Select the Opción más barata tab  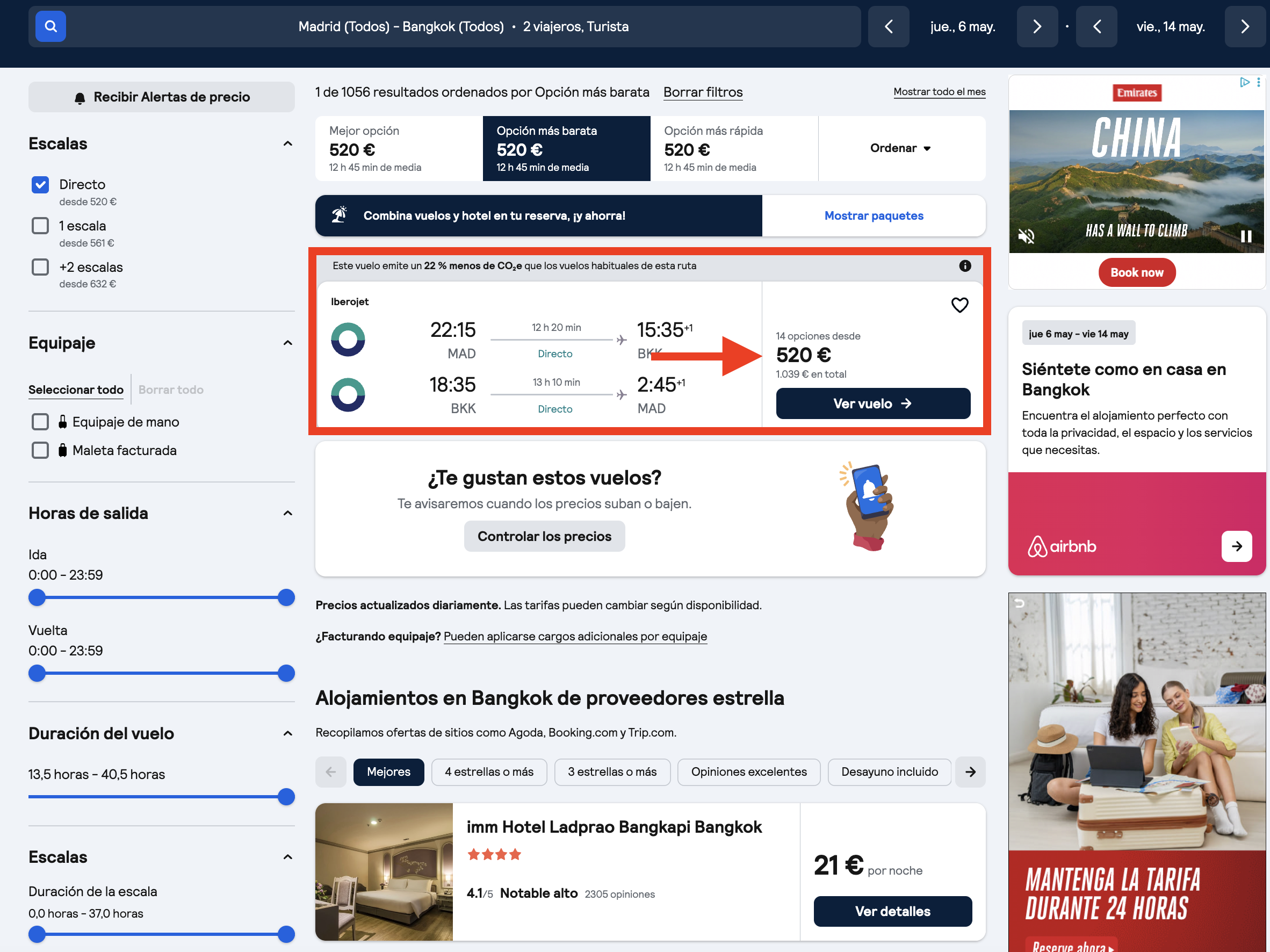566,149
